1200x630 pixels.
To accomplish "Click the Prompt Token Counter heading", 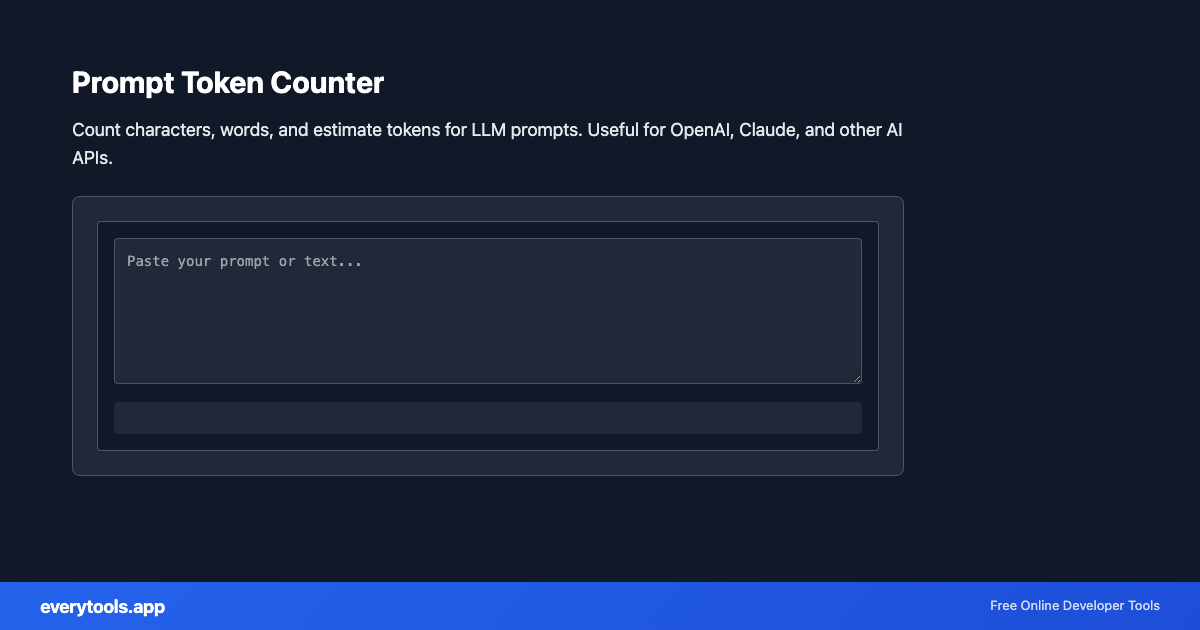I will (227, 83).
